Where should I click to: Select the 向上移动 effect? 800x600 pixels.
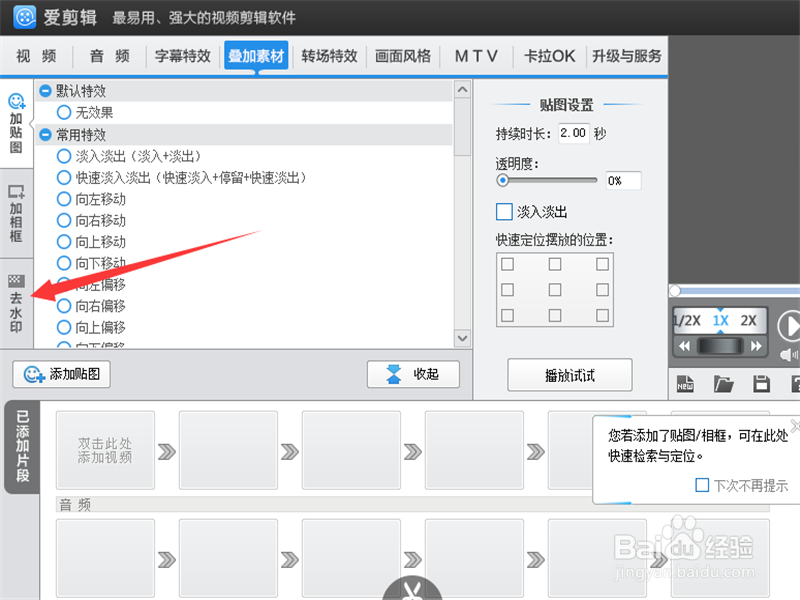64,241
